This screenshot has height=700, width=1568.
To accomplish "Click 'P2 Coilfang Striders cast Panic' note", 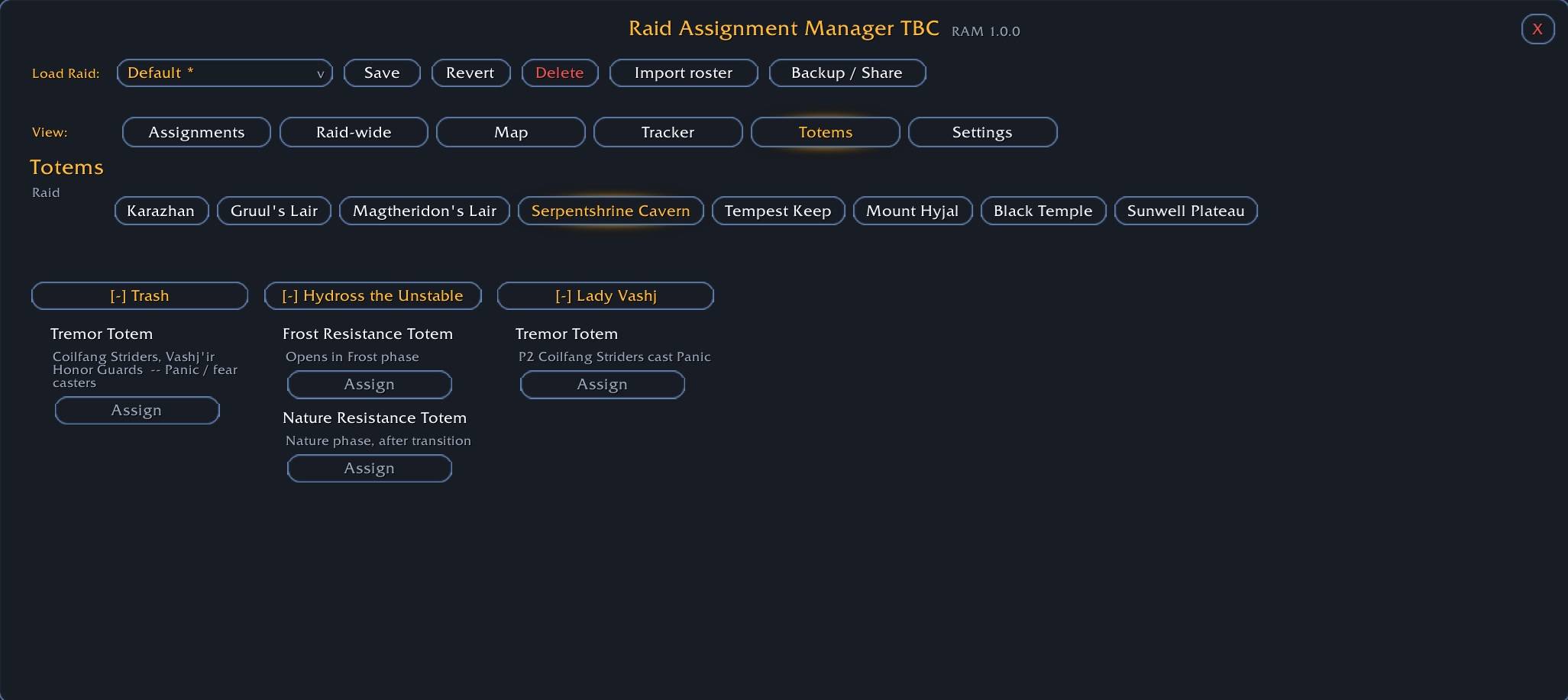I will (x=615, y=356).
